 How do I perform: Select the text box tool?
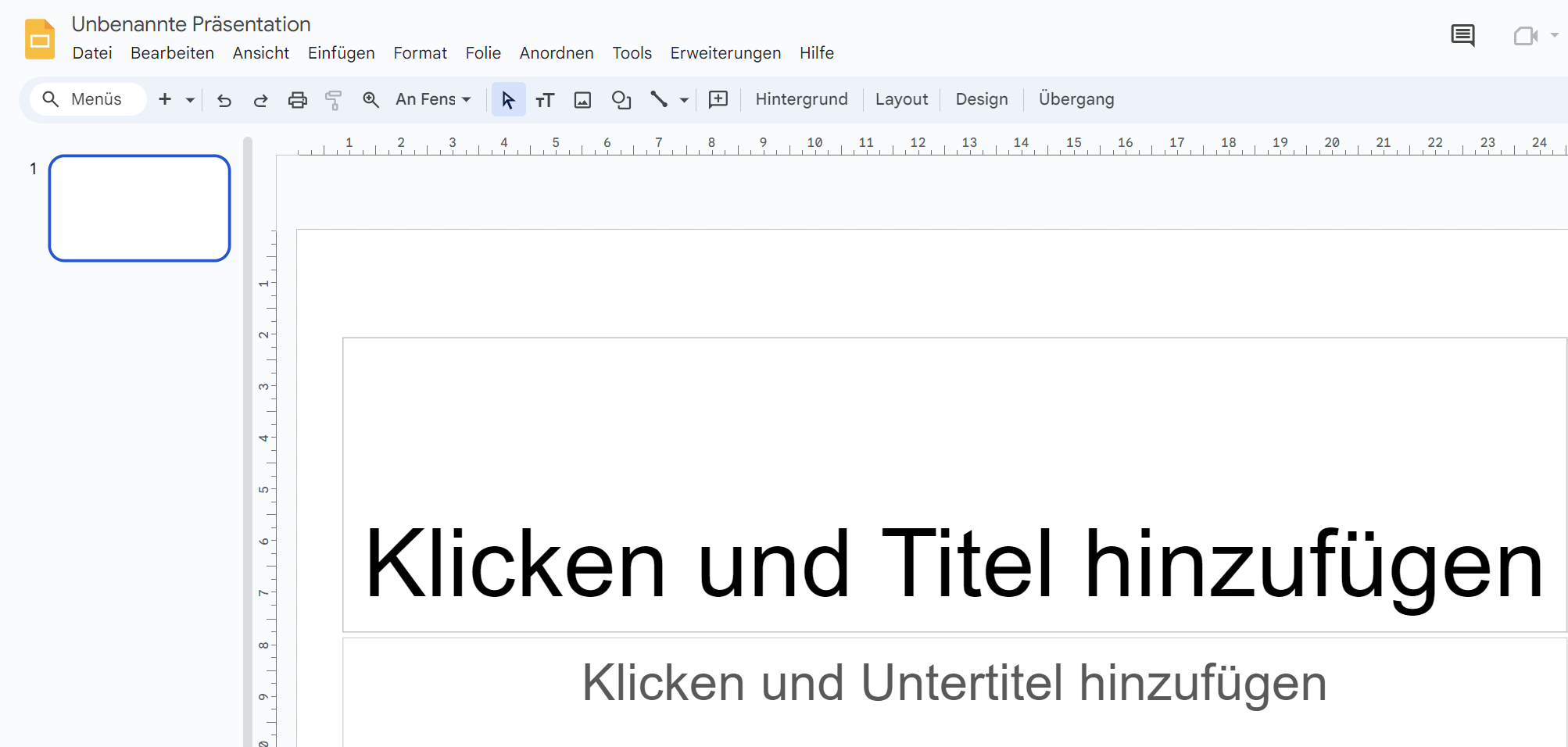545,100
